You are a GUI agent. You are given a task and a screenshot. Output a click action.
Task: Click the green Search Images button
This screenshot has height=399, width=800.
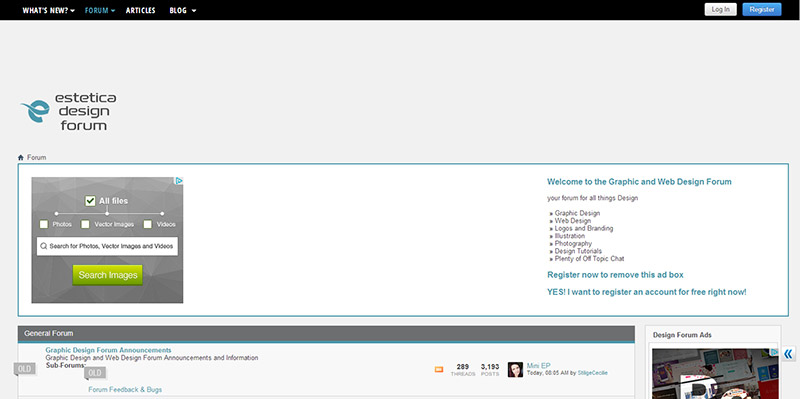coord(108,275)
